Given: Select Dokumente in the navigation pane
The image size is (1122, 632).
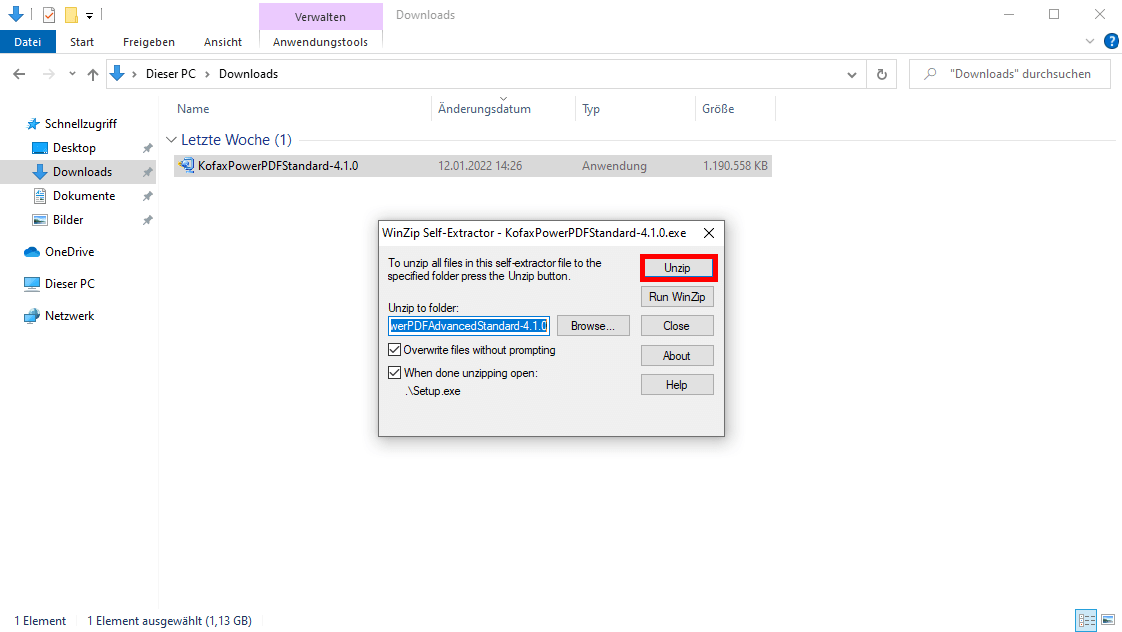Looking at the screenshot, I should coord(84,196).
